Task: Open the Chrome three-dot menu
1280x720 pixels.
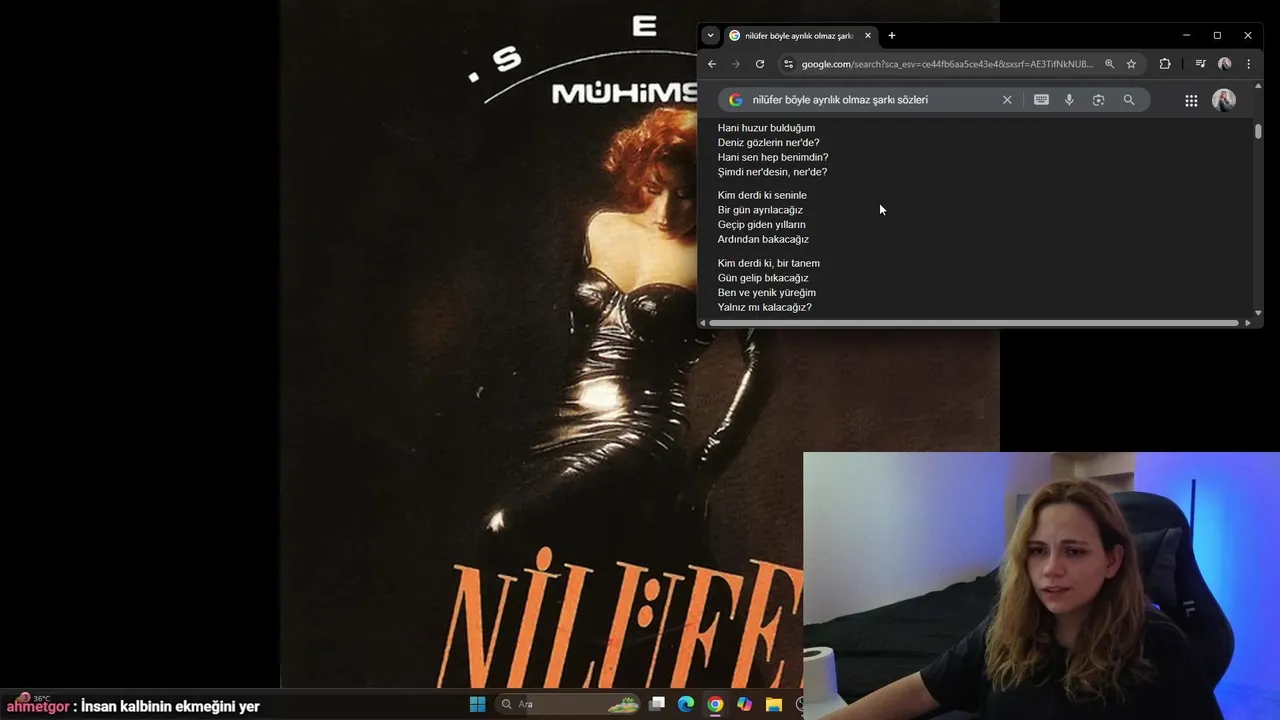Action: [1248, 64]
